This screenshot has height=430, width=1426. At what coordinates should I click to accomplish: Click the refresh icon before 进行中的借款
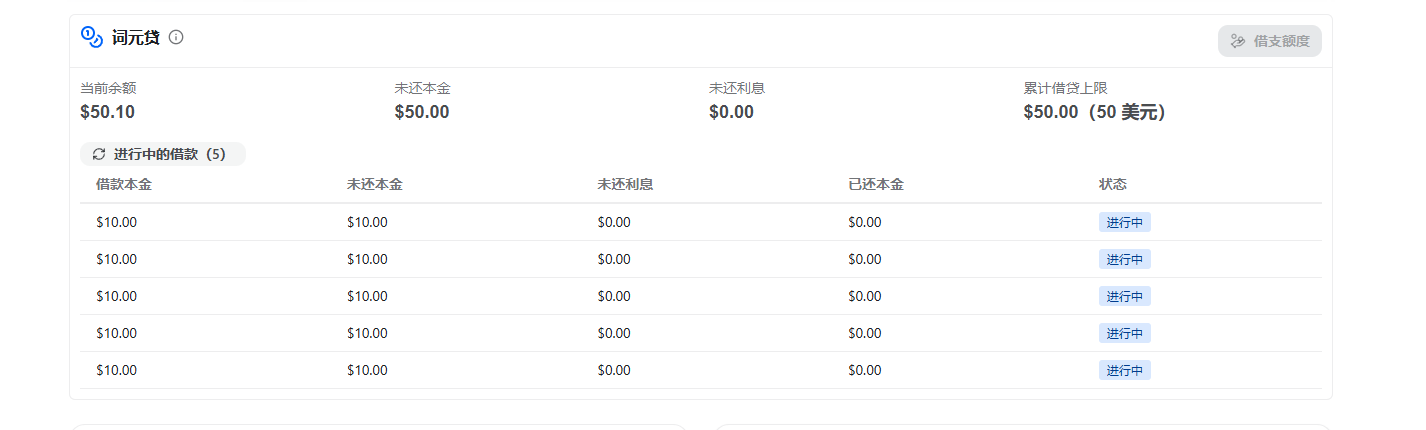click(x=99, y=154)
